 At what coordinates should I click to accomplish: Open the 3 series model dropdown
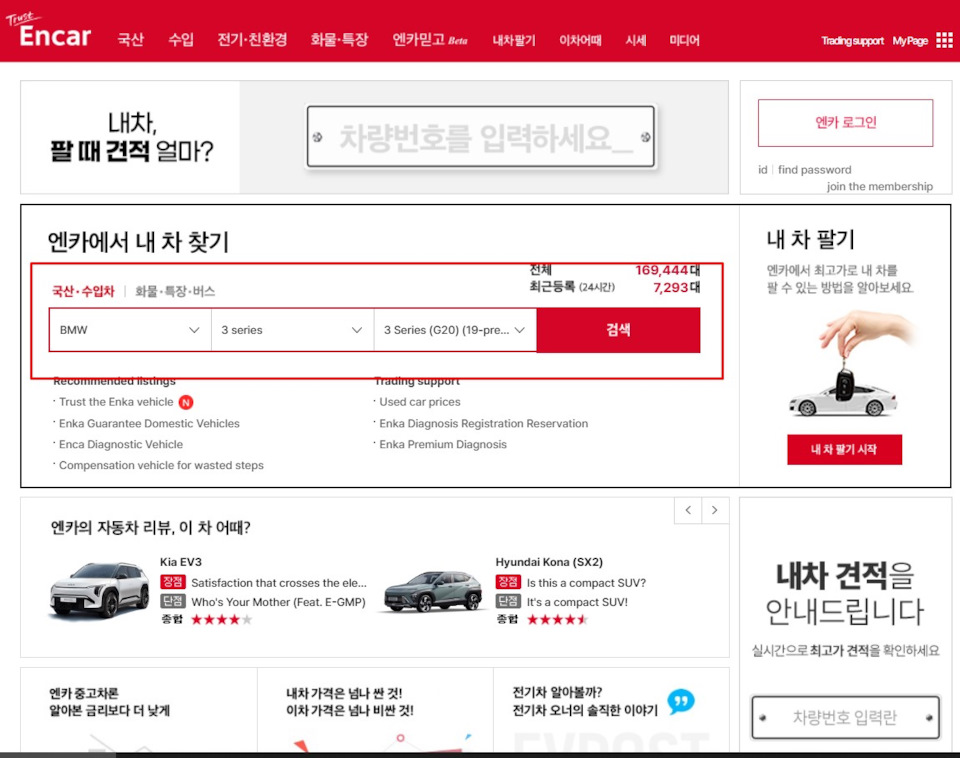tap(293, 330)
